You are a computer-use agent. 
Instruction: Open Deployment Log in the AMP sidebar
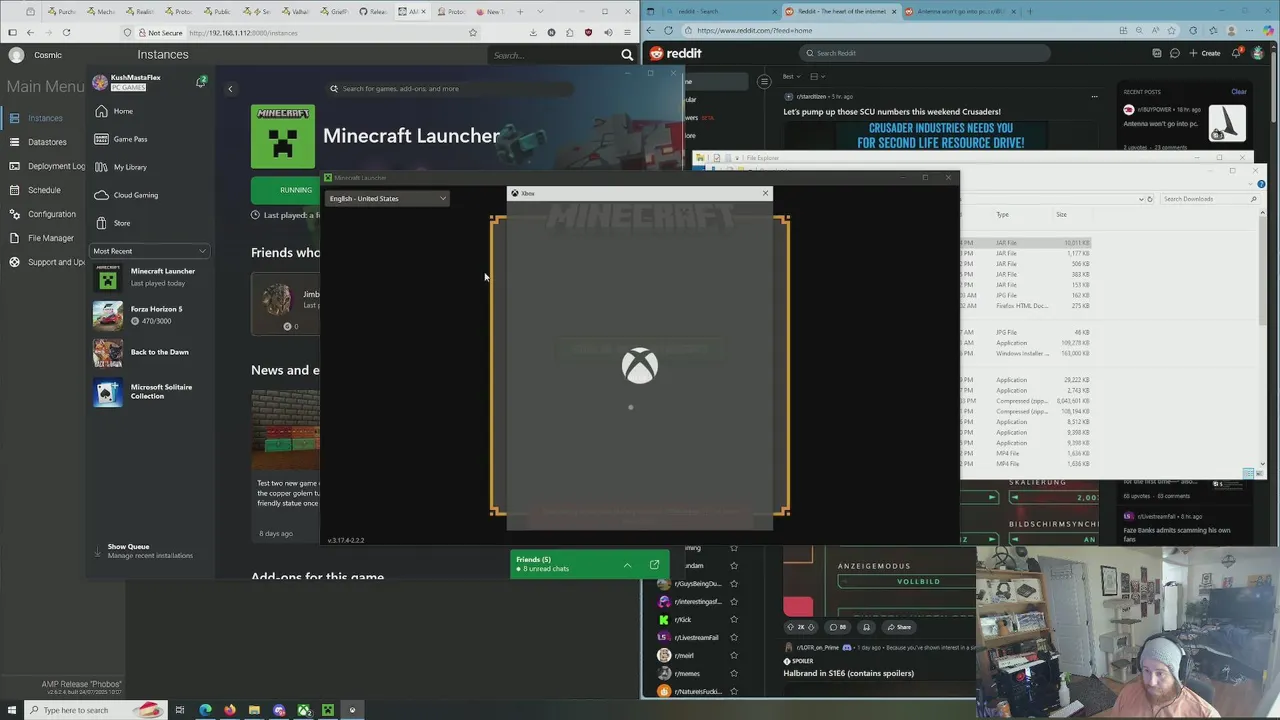(45, 166)
